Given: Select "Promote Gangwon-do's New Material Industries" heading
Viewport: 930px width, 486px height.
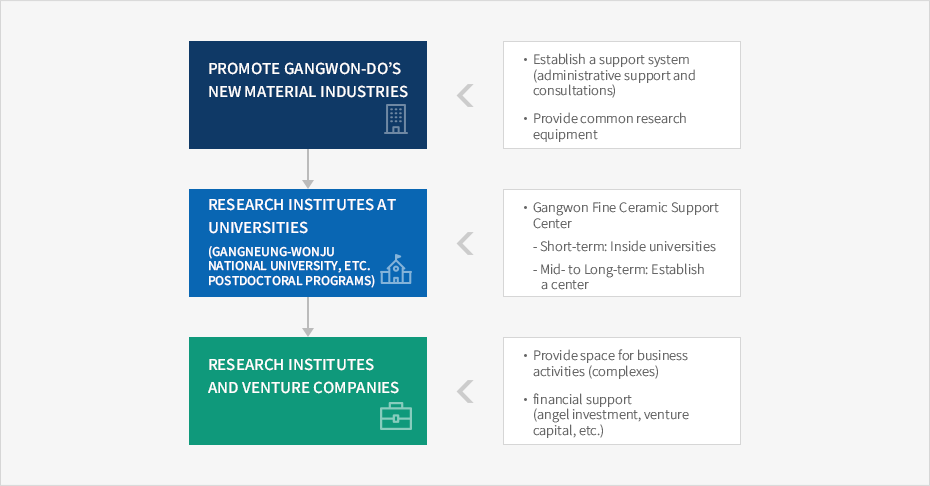Looking at the screenshot, I should pos(308,80).
